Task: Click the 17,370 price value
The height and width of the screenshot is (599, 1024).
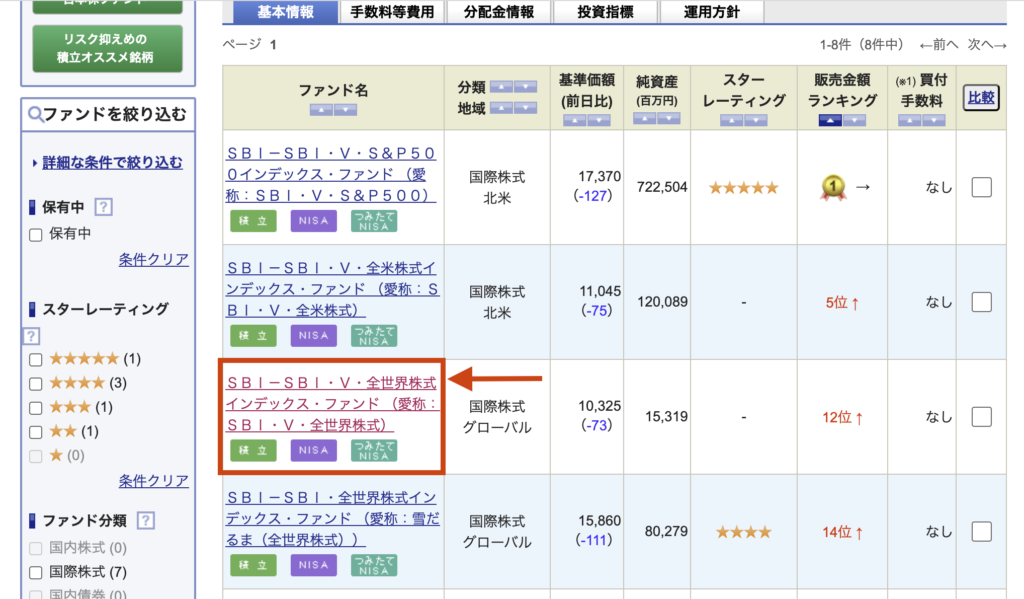Action: coord(600,176)
